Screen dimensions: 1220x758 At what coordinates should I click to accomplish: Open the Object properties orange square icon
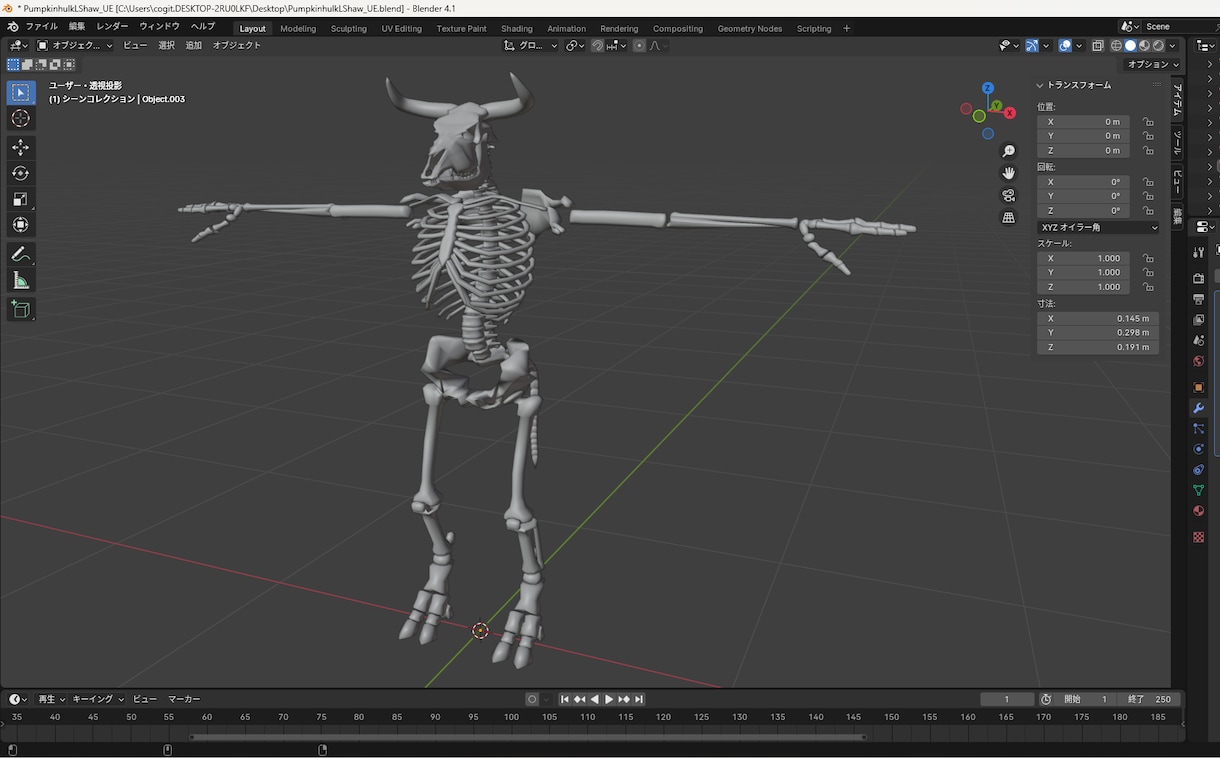pos(1198,388)
